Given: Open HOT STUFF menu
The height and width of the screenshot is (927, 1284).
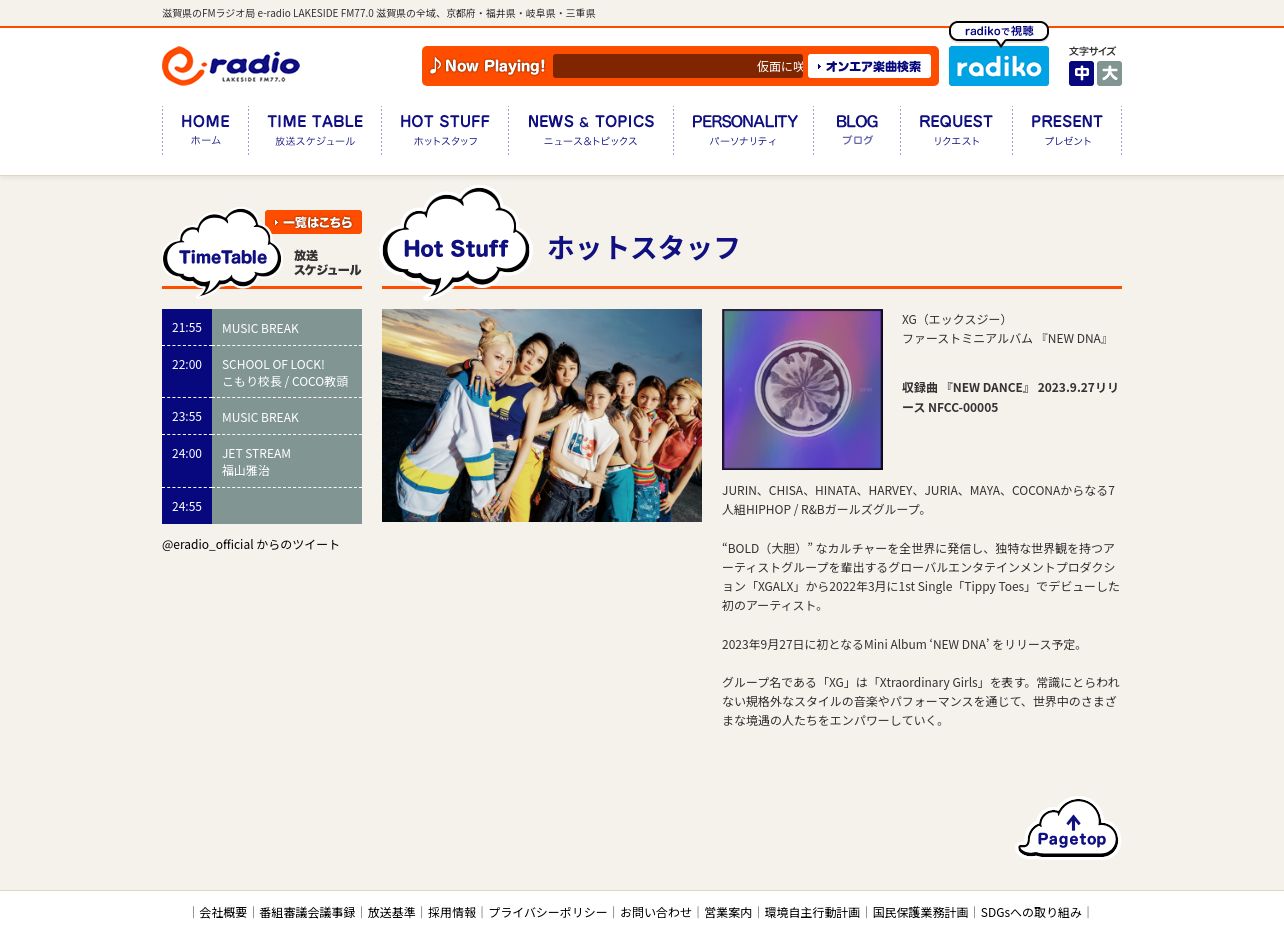Looking at the screenshot, I should click(445, 130).
